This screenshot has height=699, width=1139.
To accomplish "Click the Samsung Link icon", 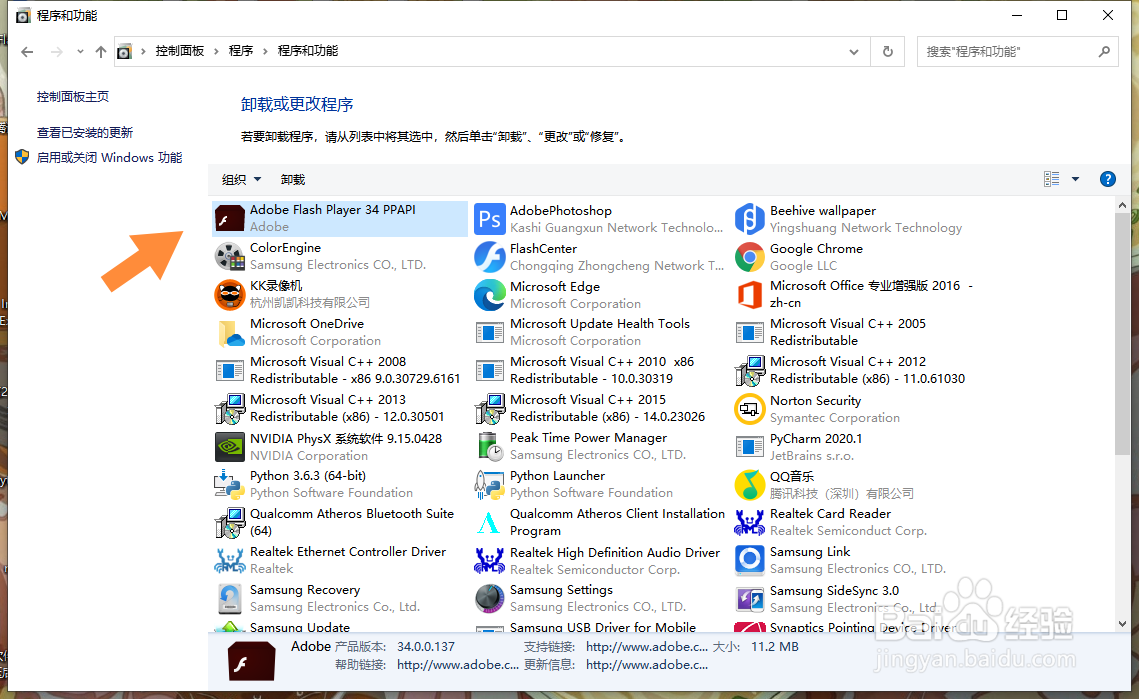I will (750, 560).
